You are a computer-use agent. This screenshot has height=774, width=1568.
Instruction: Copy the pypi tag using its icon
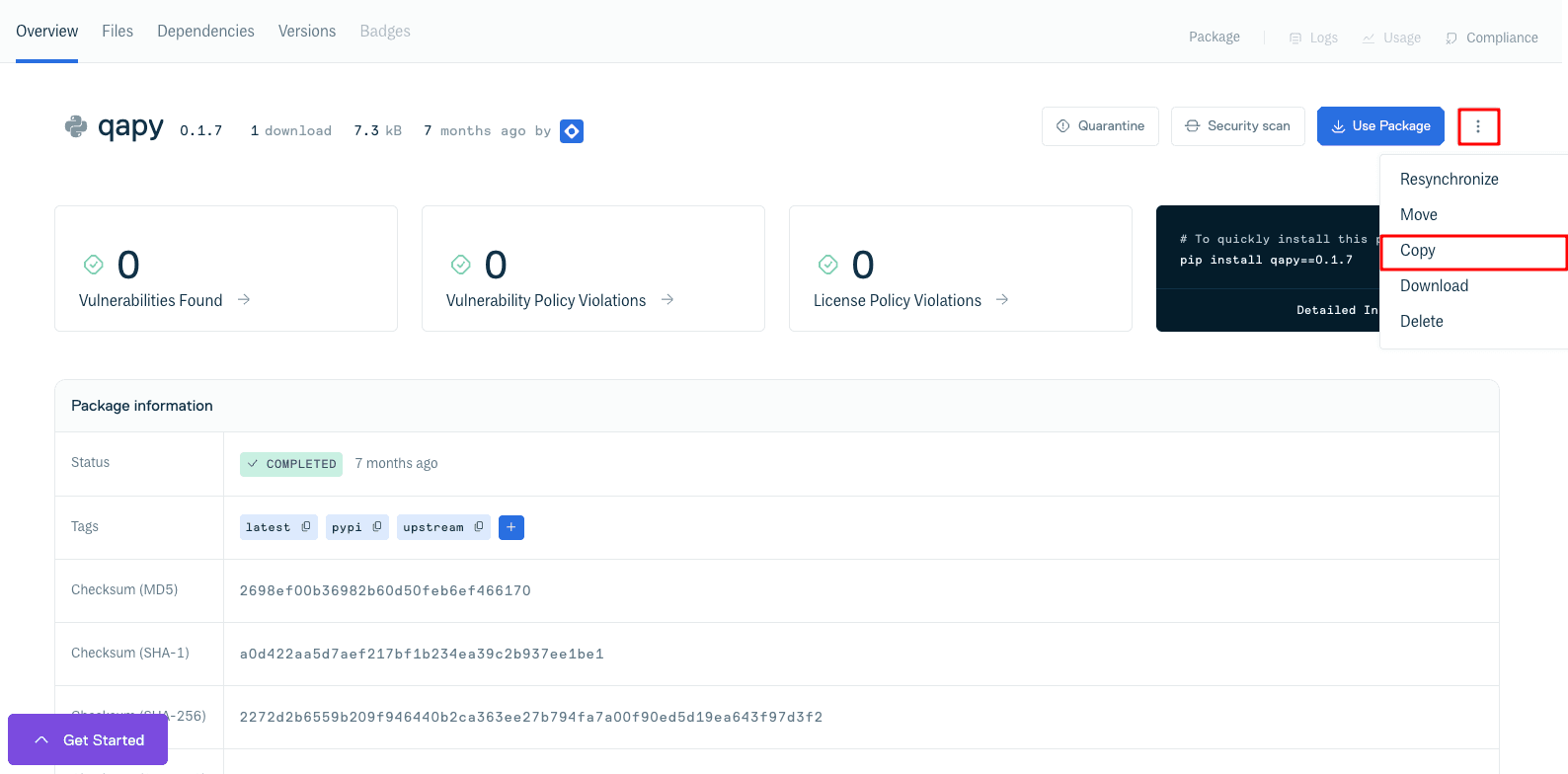click(x=377, y=527)
